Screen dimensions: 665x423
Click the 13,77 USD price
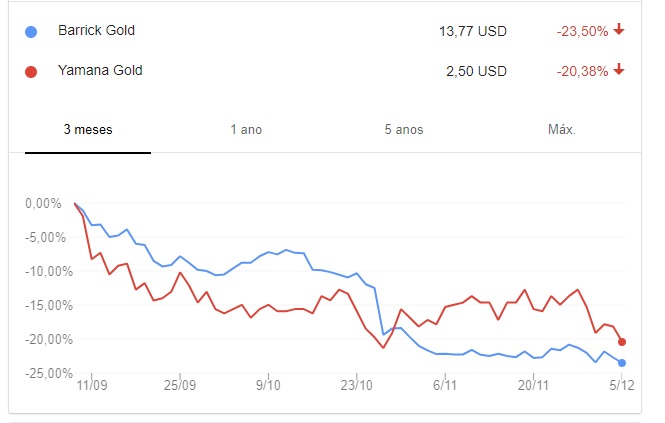coord(473,31)
